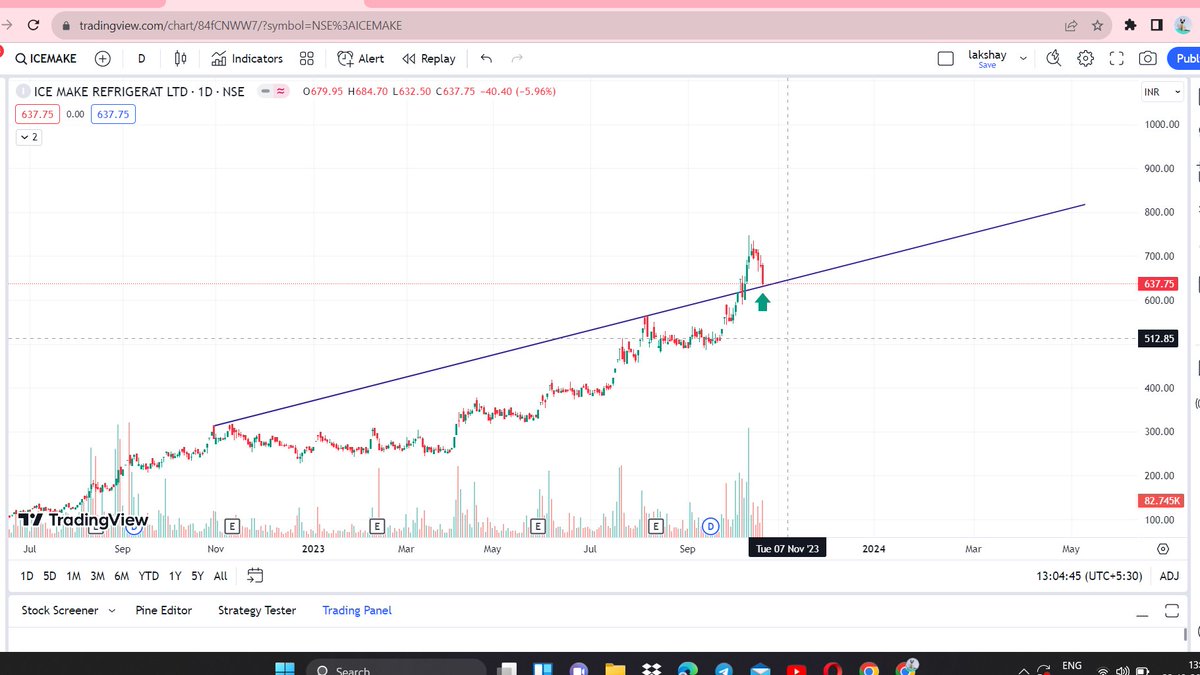Select the 1Y time range
The width and height of the screenshot is (1200, 675).
175,576
